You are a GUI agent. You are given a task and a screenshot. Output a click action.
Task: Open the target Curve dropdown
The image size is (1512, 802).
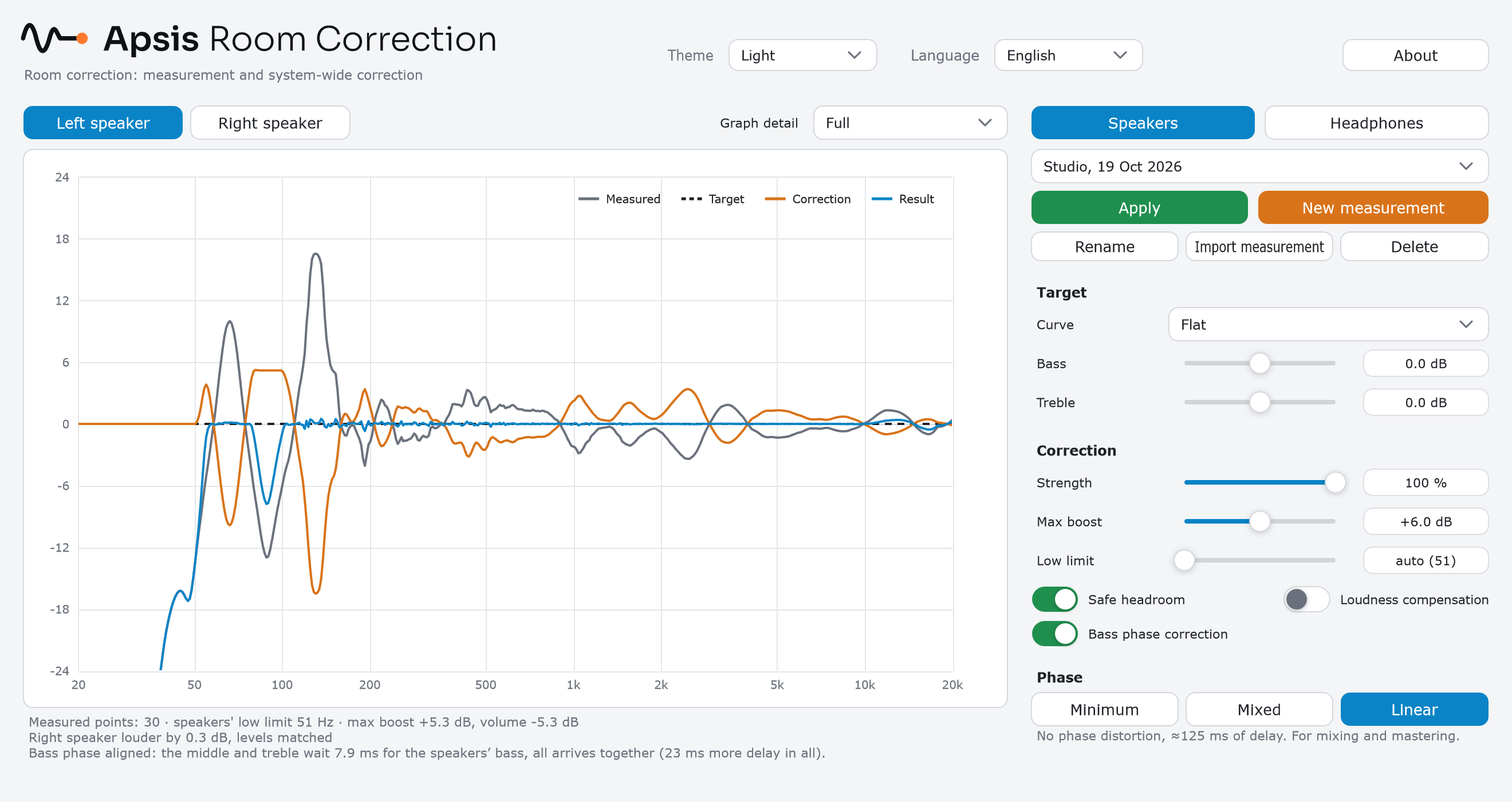pos(1328,324)
